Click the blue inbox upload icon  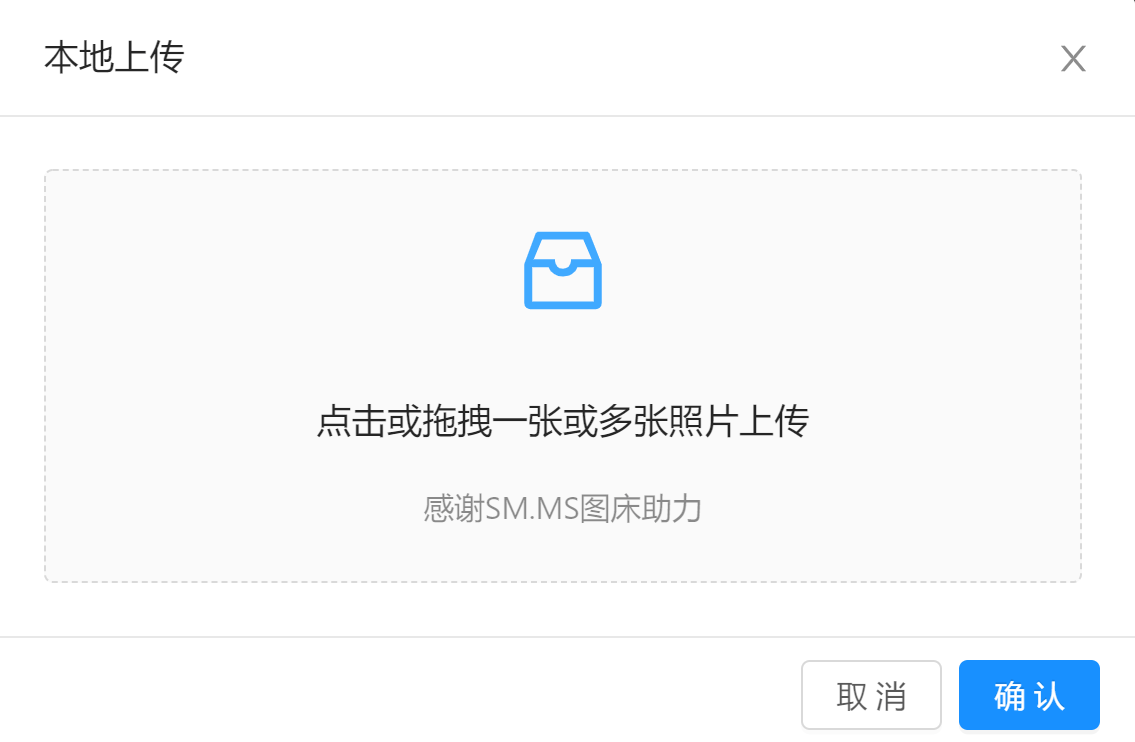pyautogui.click(x=562, y=270)
